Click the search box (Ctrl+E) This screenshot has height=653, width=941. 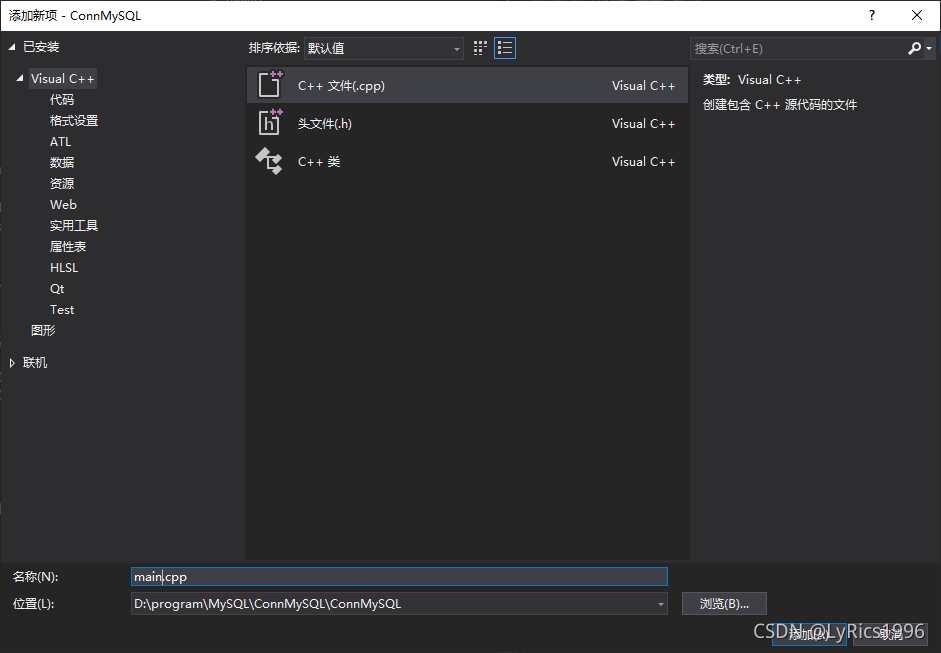tap(798, 49)
